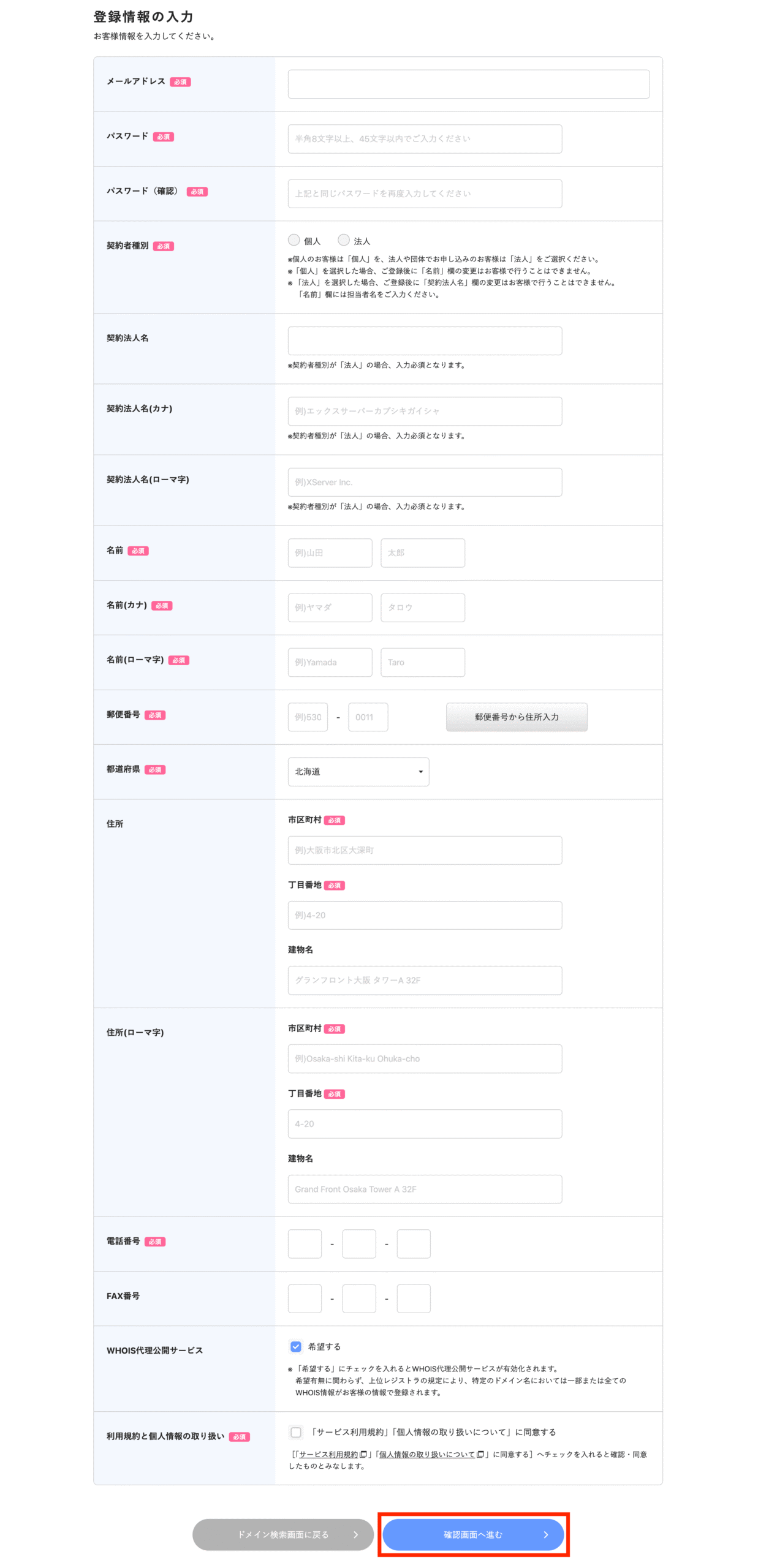Click the 市区町村 Japanese address field
This screenshot has height=1568, width=758.
pos(425,850)
